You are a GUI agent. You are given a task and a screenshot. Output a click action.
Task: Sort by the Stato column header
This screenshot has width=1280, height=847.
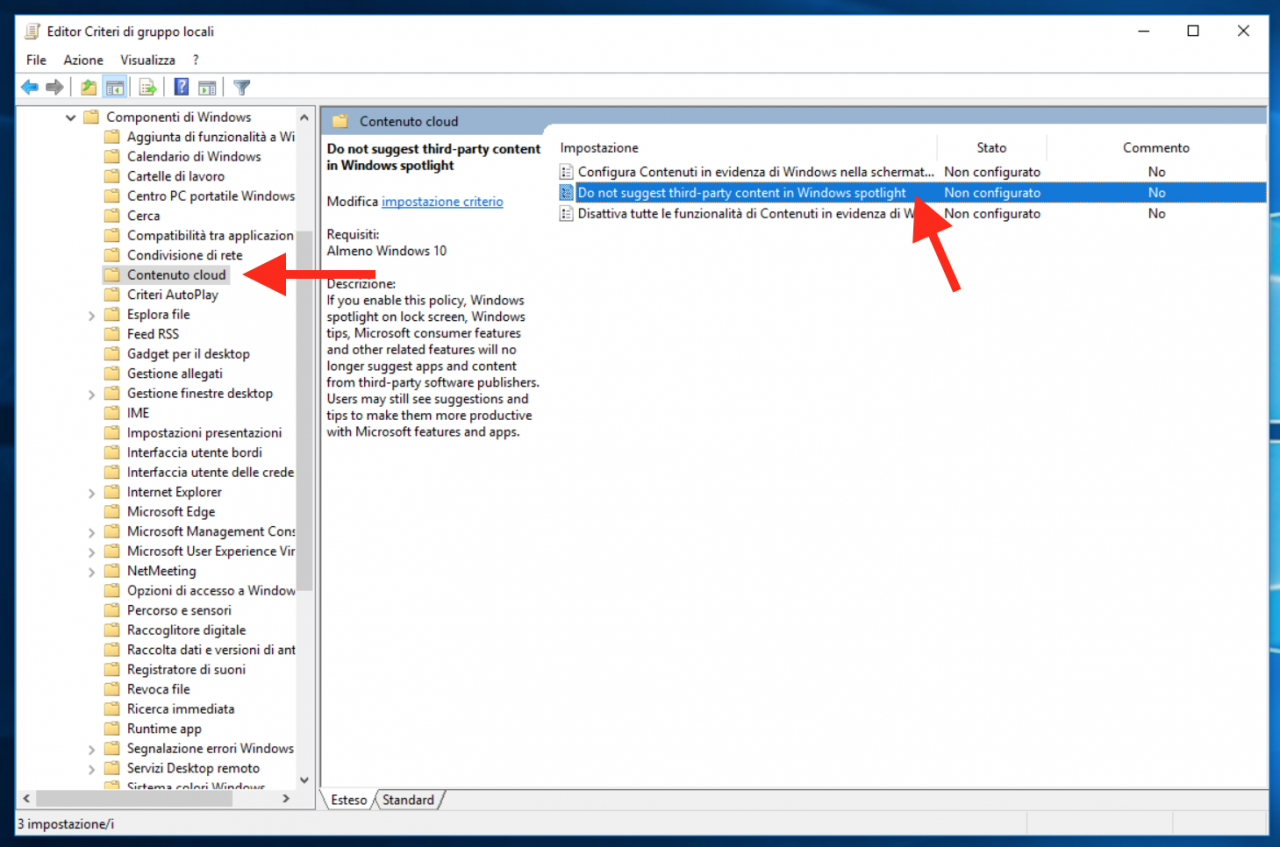(x=992, y=148)
